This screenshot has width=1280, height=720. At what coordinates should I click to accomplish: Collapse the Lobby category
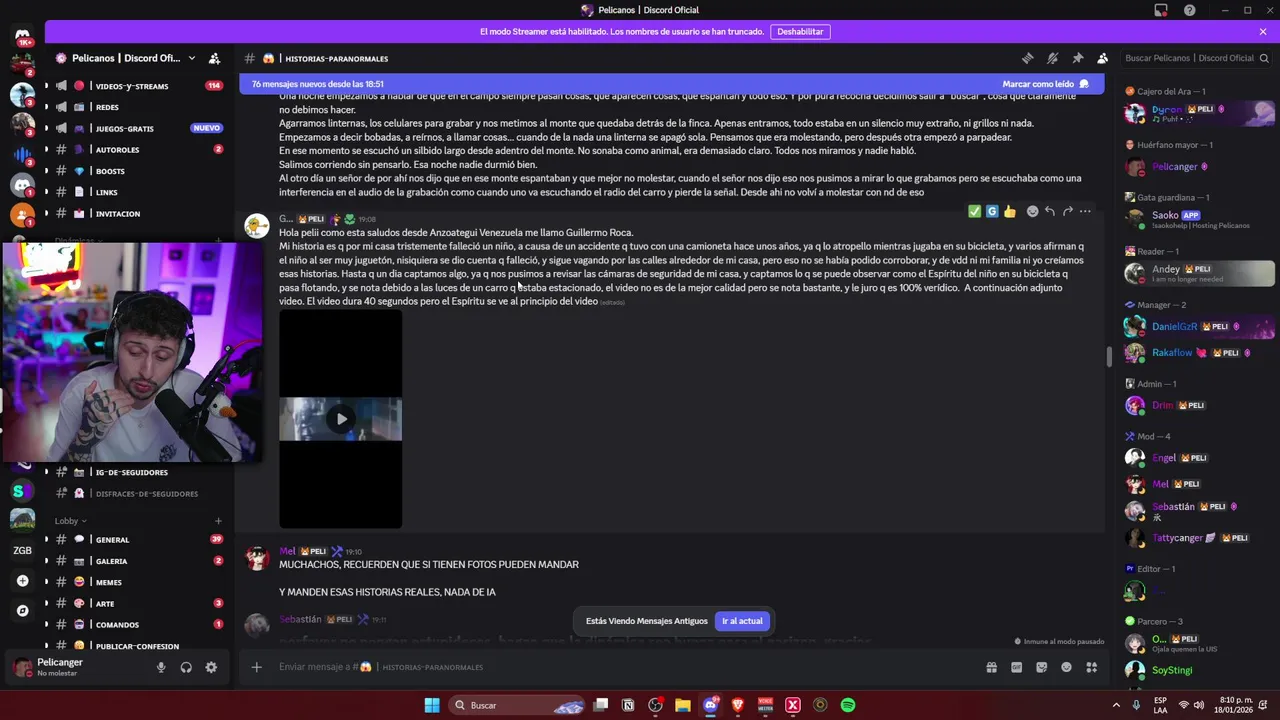[70, 521]
